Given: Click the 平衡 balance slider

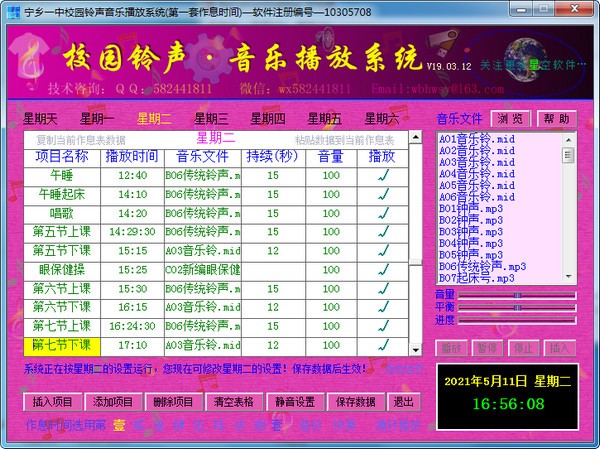Looking at the screenshot, I should (x=517, y=308).
